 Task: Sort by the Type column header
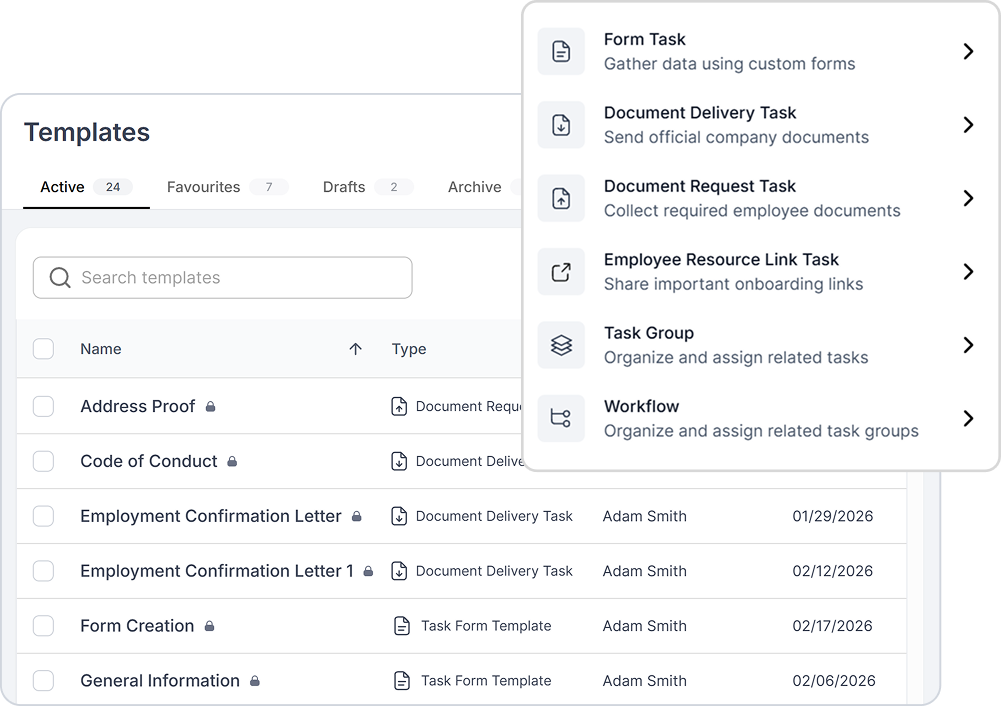click(x=409, y=349)
